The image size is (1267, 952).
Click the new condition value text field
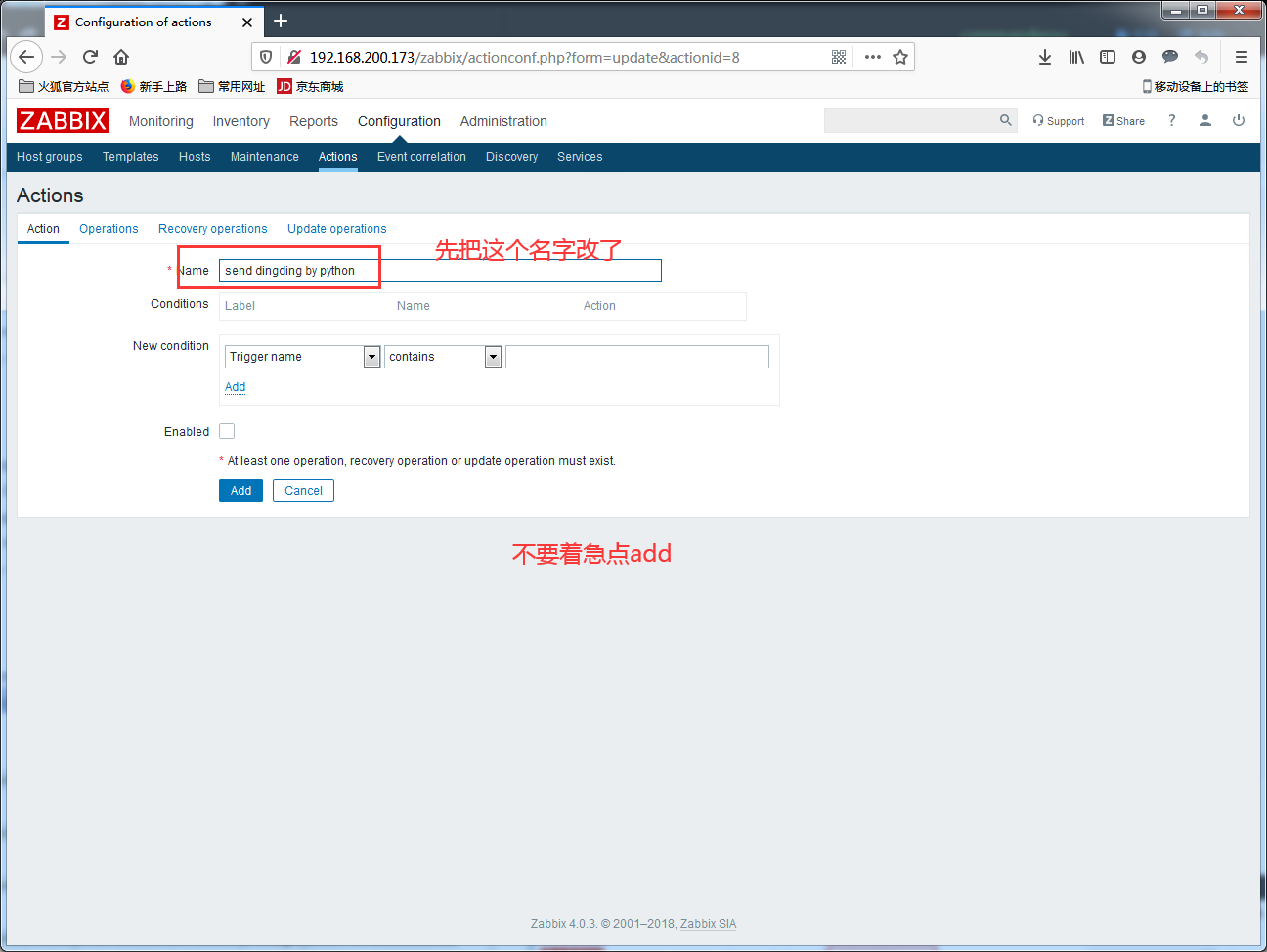click(637, 357)
